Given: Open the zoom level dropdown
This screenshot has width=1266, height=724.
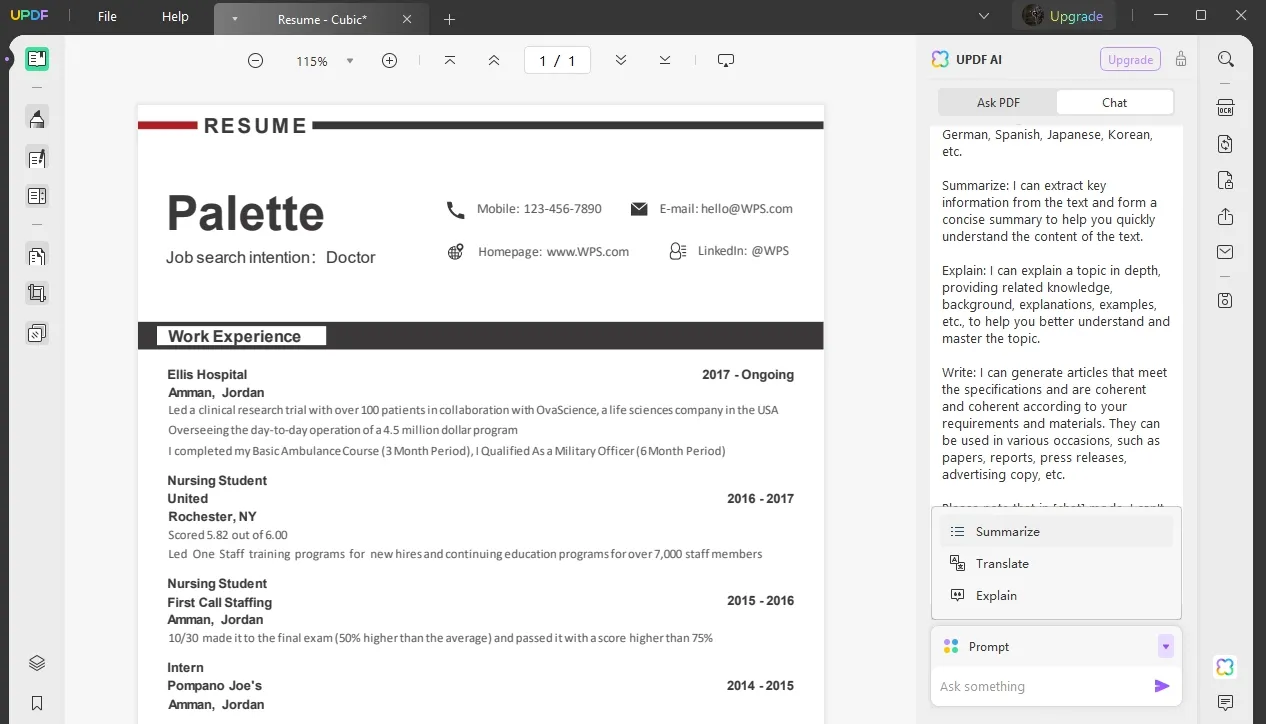Looking at the screenshot, I should 350,60.
